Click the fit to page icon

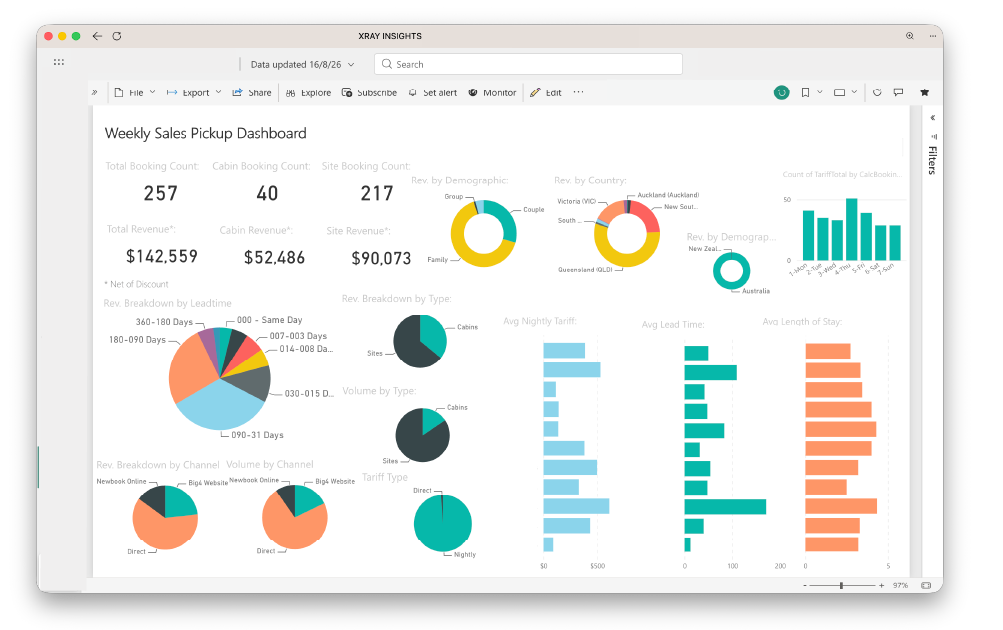[926, 585]
